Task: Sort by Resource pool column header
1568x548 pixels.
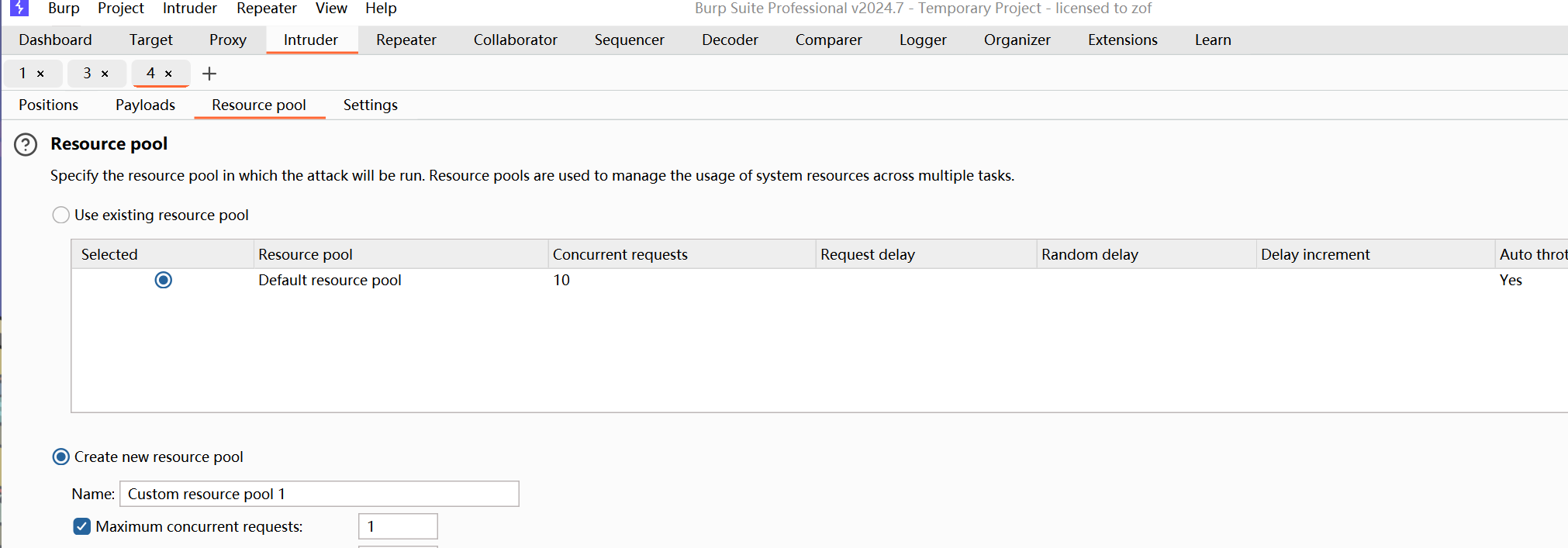Action: (401, 254)
